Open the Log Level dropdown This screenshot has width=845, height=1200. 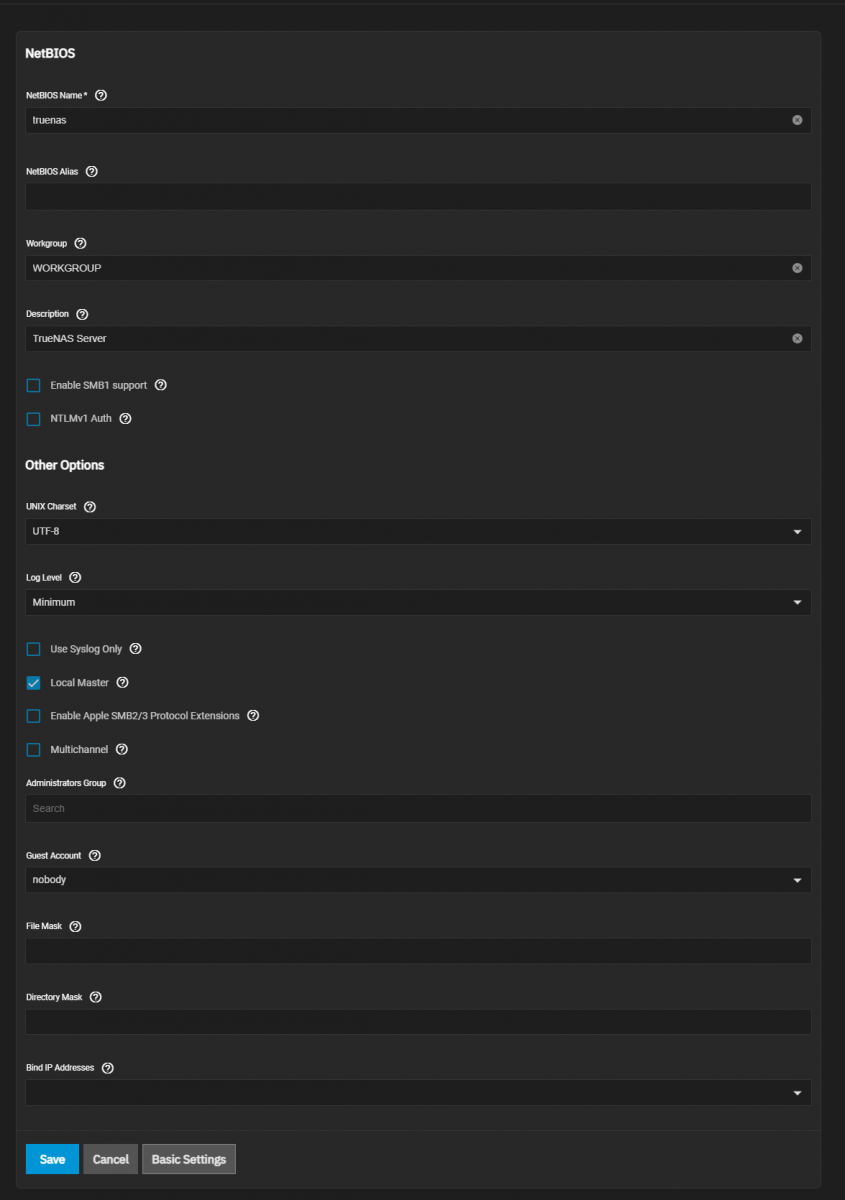418,602
